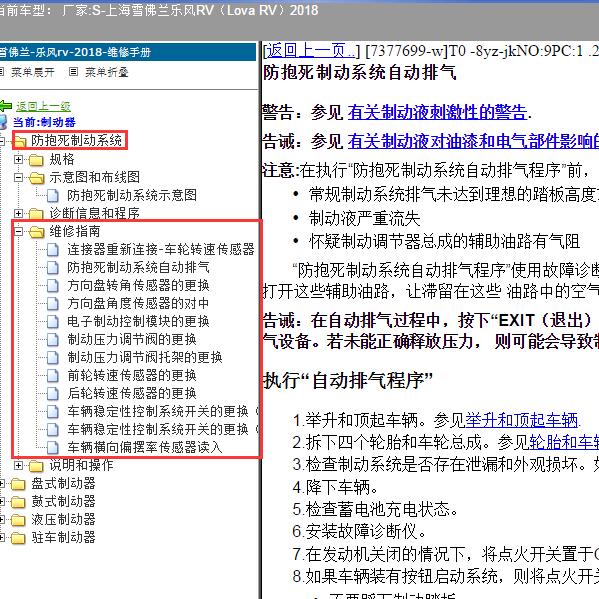The width and height of the screenshot is (599, 599).
Task: Click the 返回上一页 link
Action: [311, 50]
